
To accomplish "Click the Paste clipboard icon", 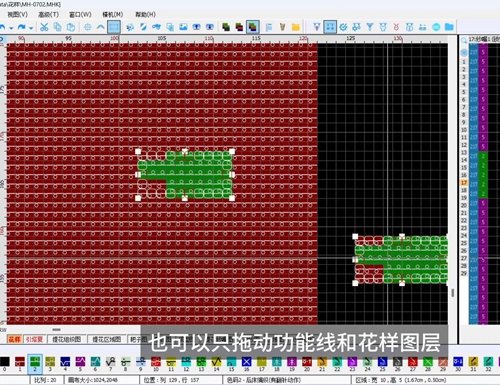I will tap(71, 27).
